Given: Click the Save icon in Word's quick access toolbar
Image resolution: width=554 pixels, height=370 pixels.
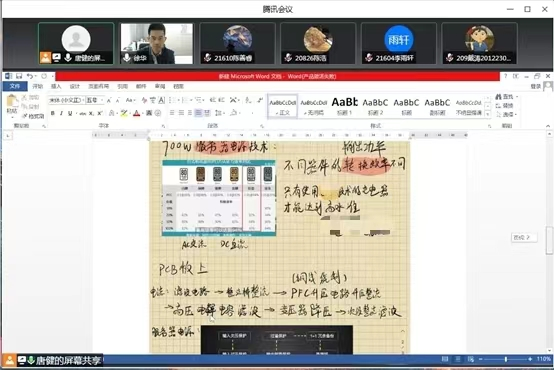Looking at the screenshot, I should pyautogui.click(x=19, y=76).
